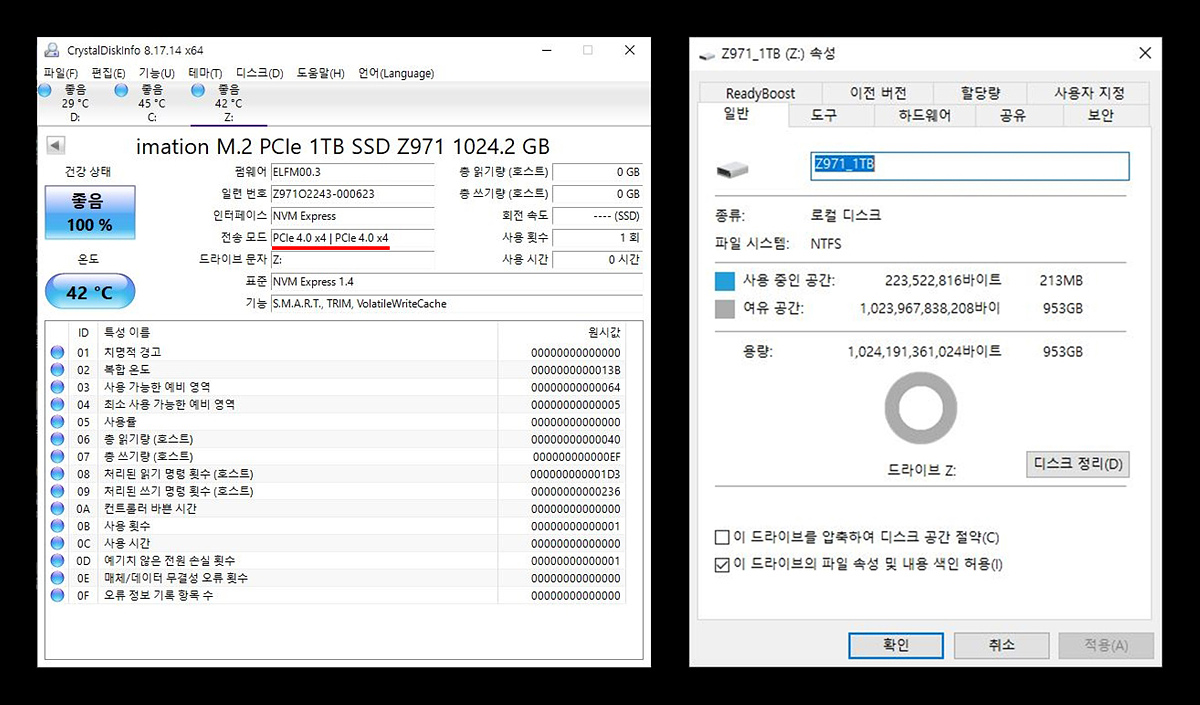Image resolution: width=1200 pixels, height=705 pixels.
Task: Click status orb for 최소 사용 가능한 예비 영역
Action: pyautogui.click(x=57, y=405)
